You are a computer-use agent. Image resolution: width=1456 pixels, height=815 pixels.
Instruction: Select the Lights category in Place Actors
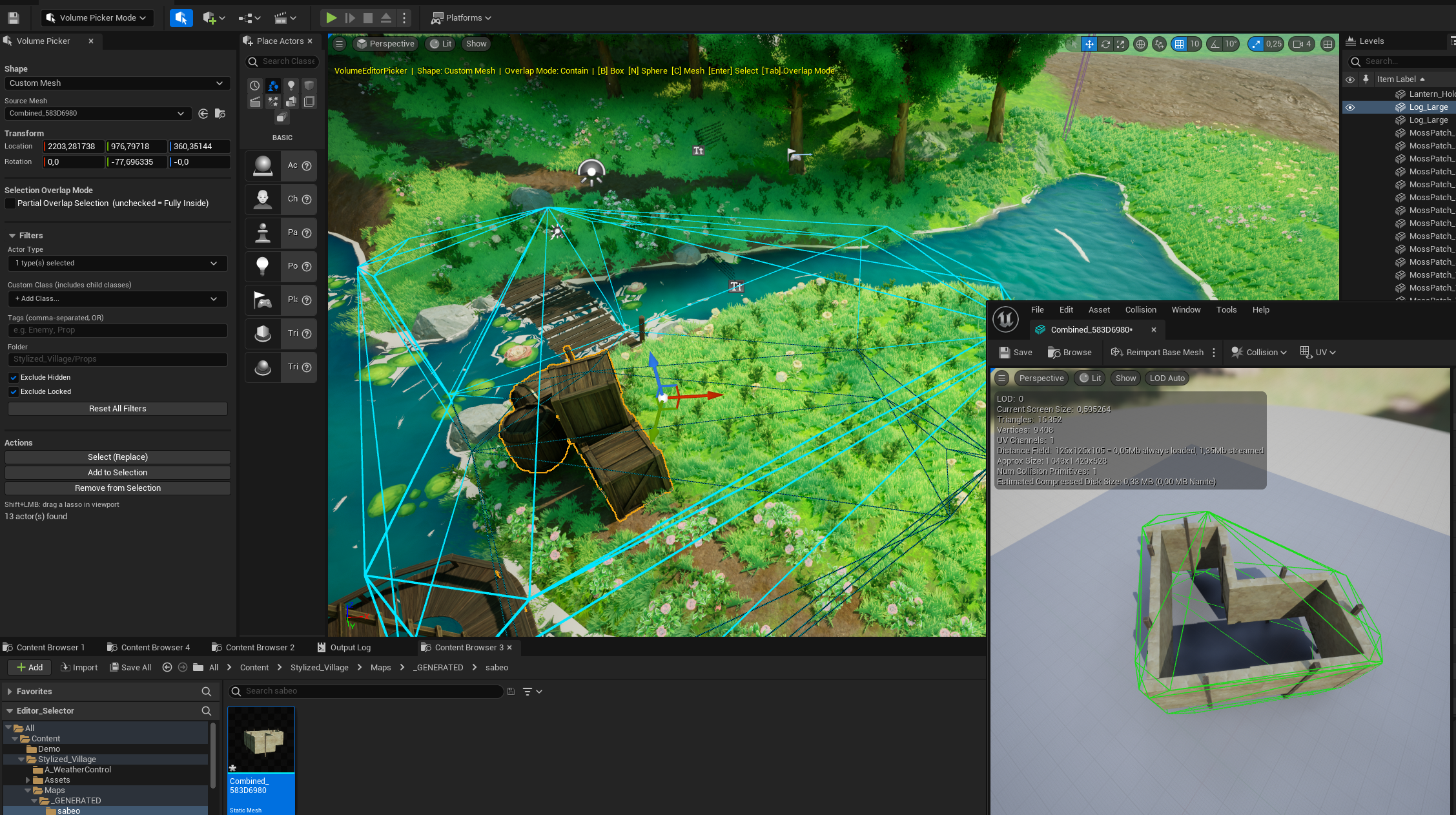(291, 85)
